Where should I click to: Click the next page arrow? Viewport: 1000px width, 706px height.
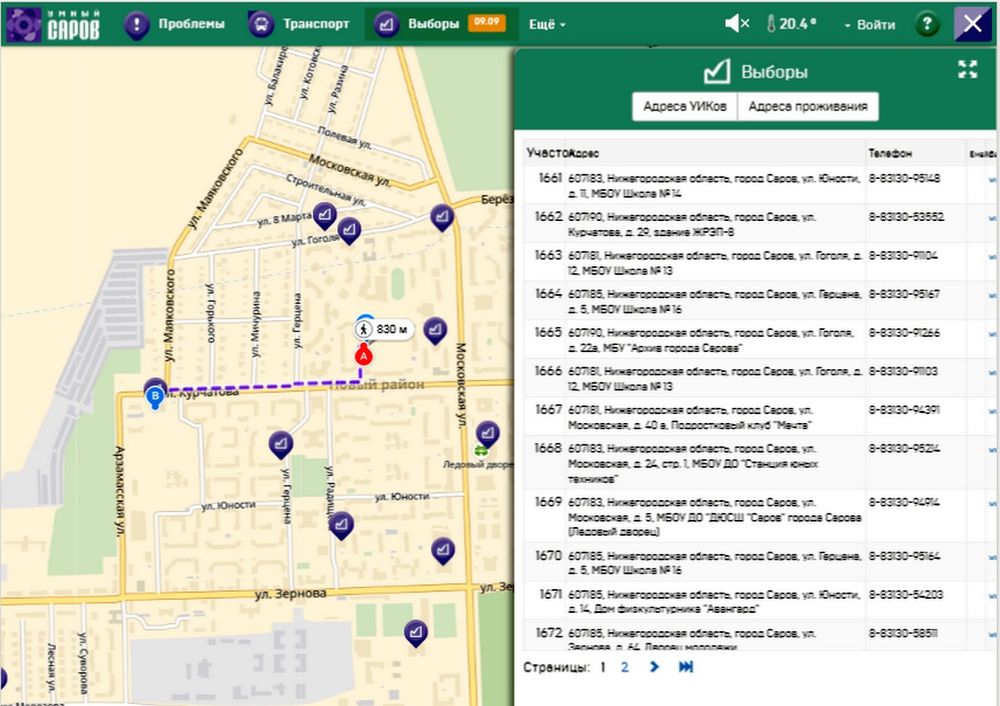(655, 667)
